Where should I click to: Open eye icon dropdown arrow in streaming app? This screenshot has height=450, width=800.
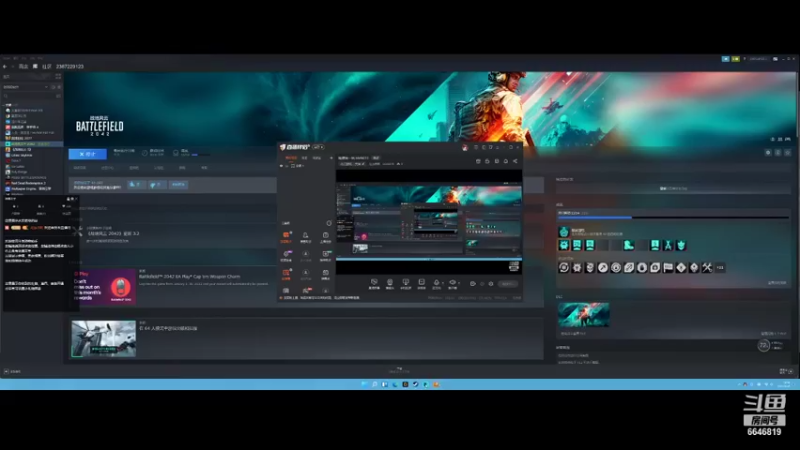pyautogui.click(x=458, y=283)
